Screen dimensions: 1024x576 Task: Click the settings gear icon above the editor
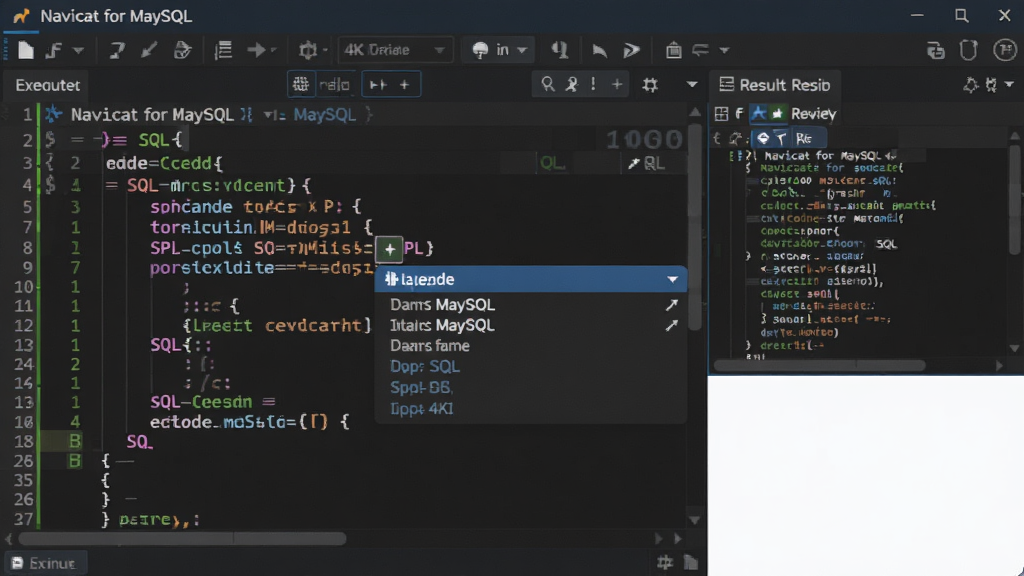pyautogui.click(x=650, y=85)
